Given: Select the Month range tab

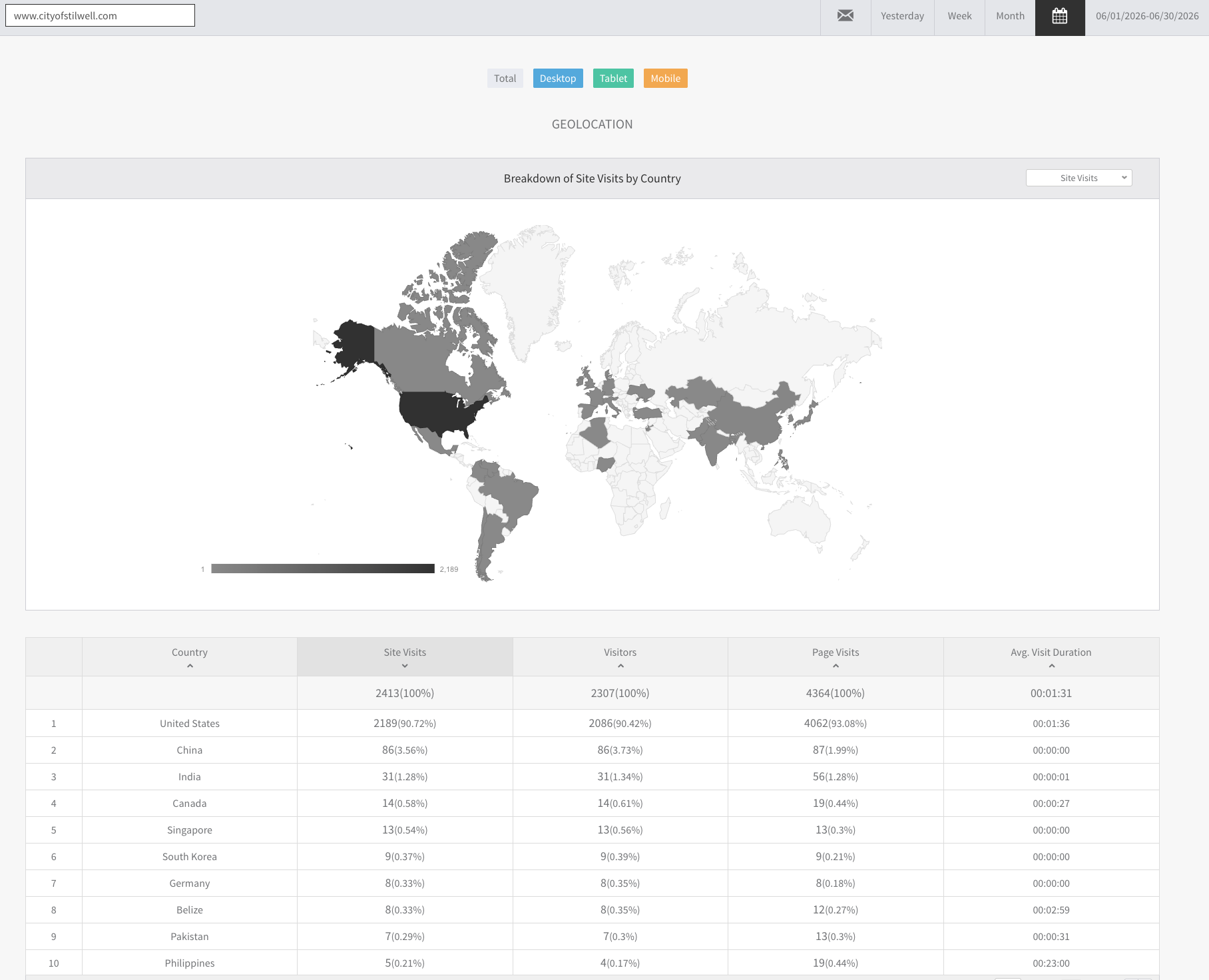Looking at the screenshot, I should (x=1010, y=16).
